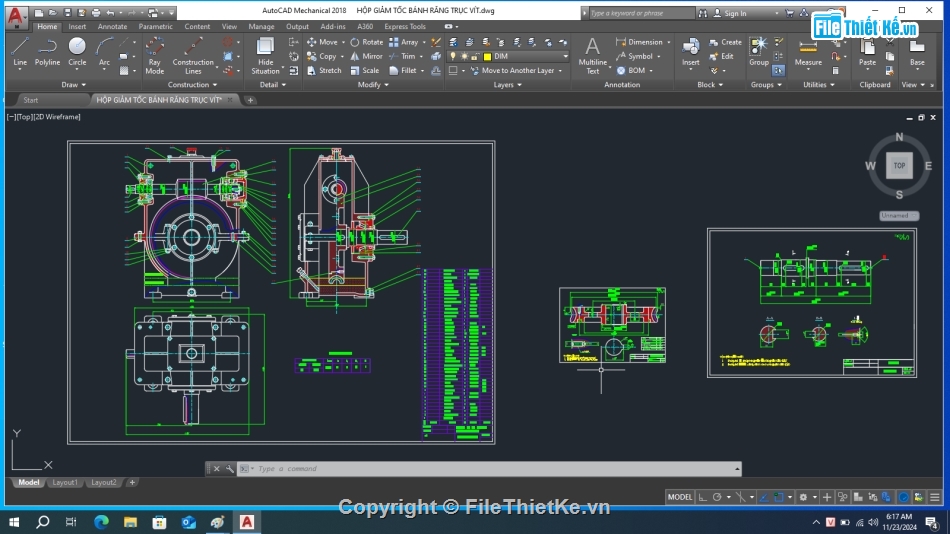This screenshot has width=950, height=534.
Task: Click the Group tool
Action: pos(759,52)
